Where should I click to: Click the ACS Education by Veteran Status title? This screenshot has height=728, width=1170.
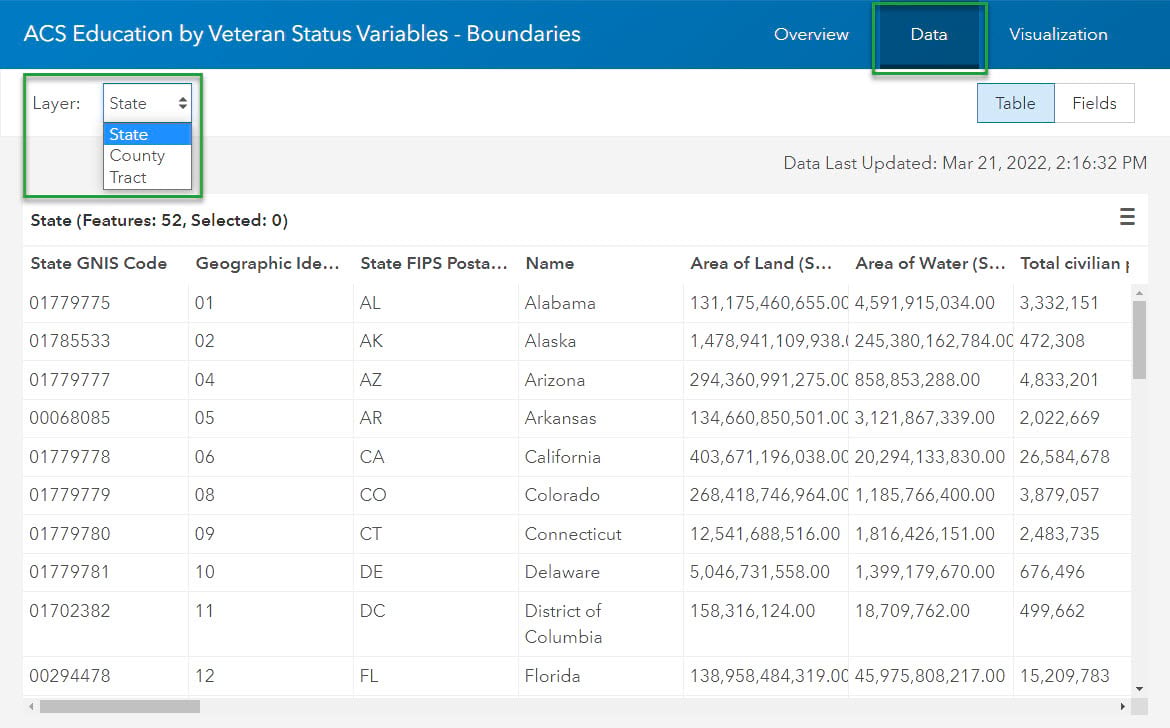(x=302, y=34)
